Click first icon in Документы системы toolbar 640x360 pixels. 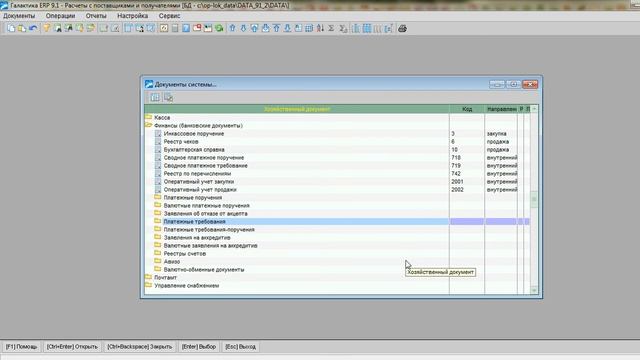(155, 97)
